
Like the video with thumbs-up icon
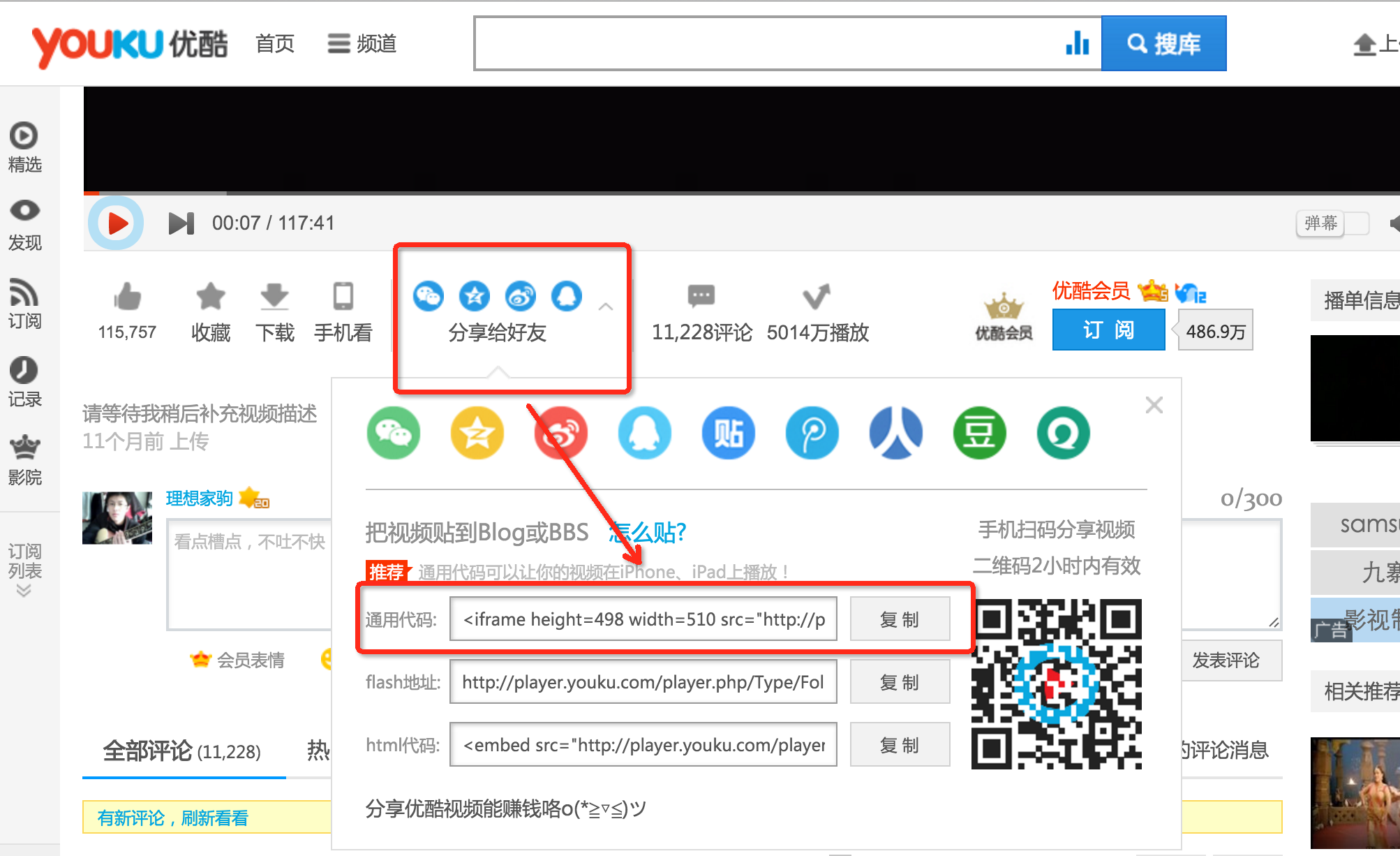pos(128,297)
